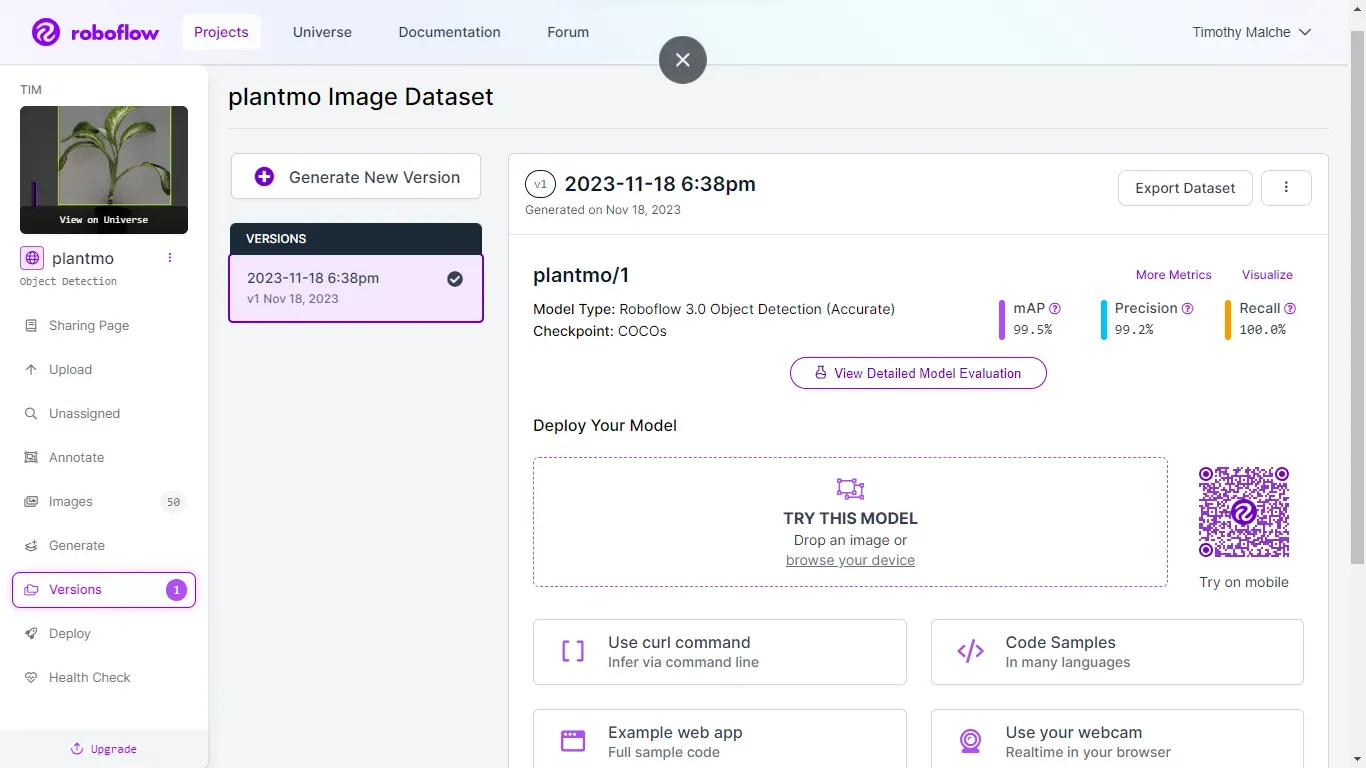The height and width of the screenshot is (768, 1366).
Task: Click the Deploy rocket icon
Action: click(x=30, y=634)
